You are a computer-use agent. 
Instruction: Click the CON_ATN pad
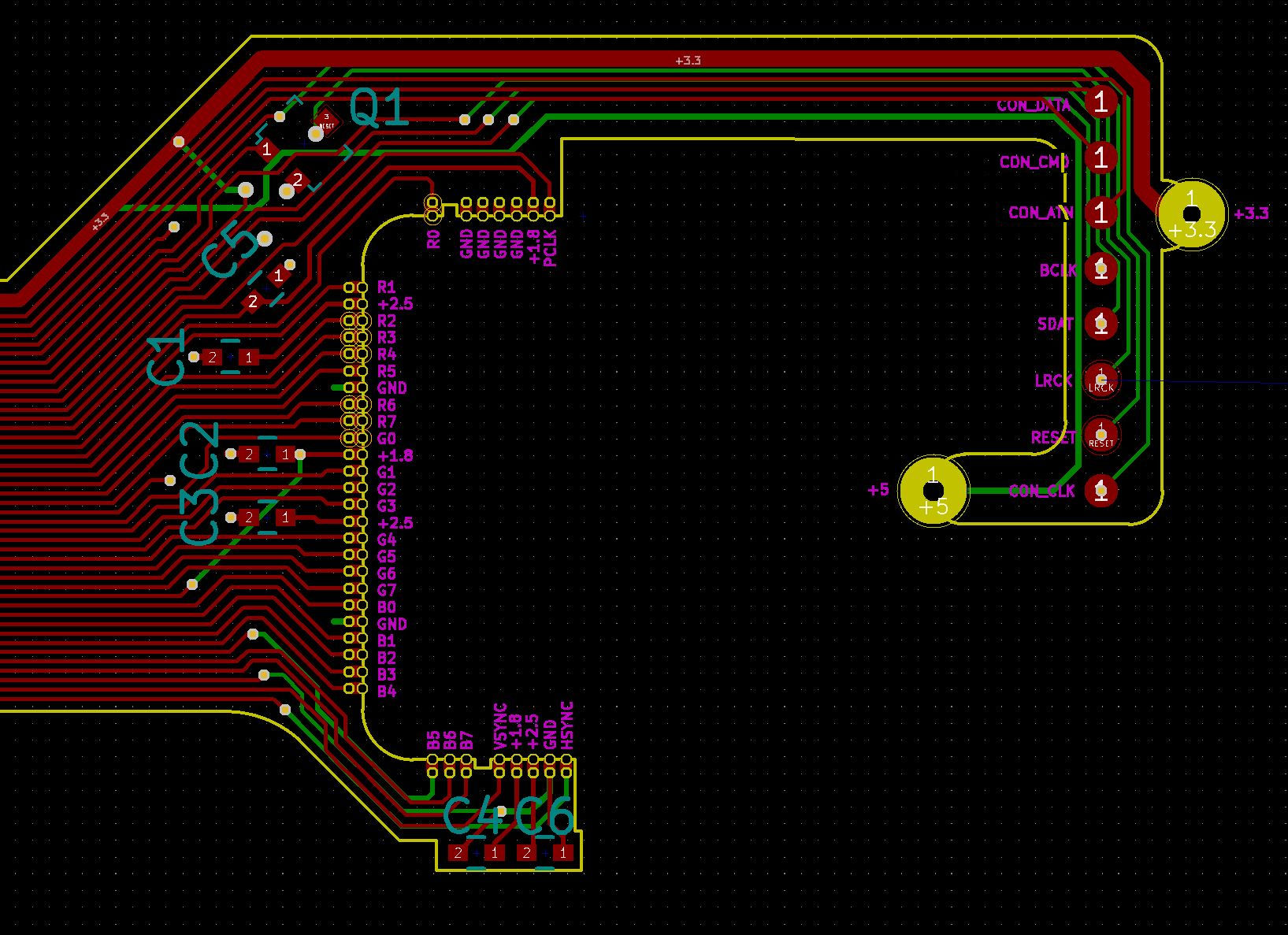coord(1101,212)
